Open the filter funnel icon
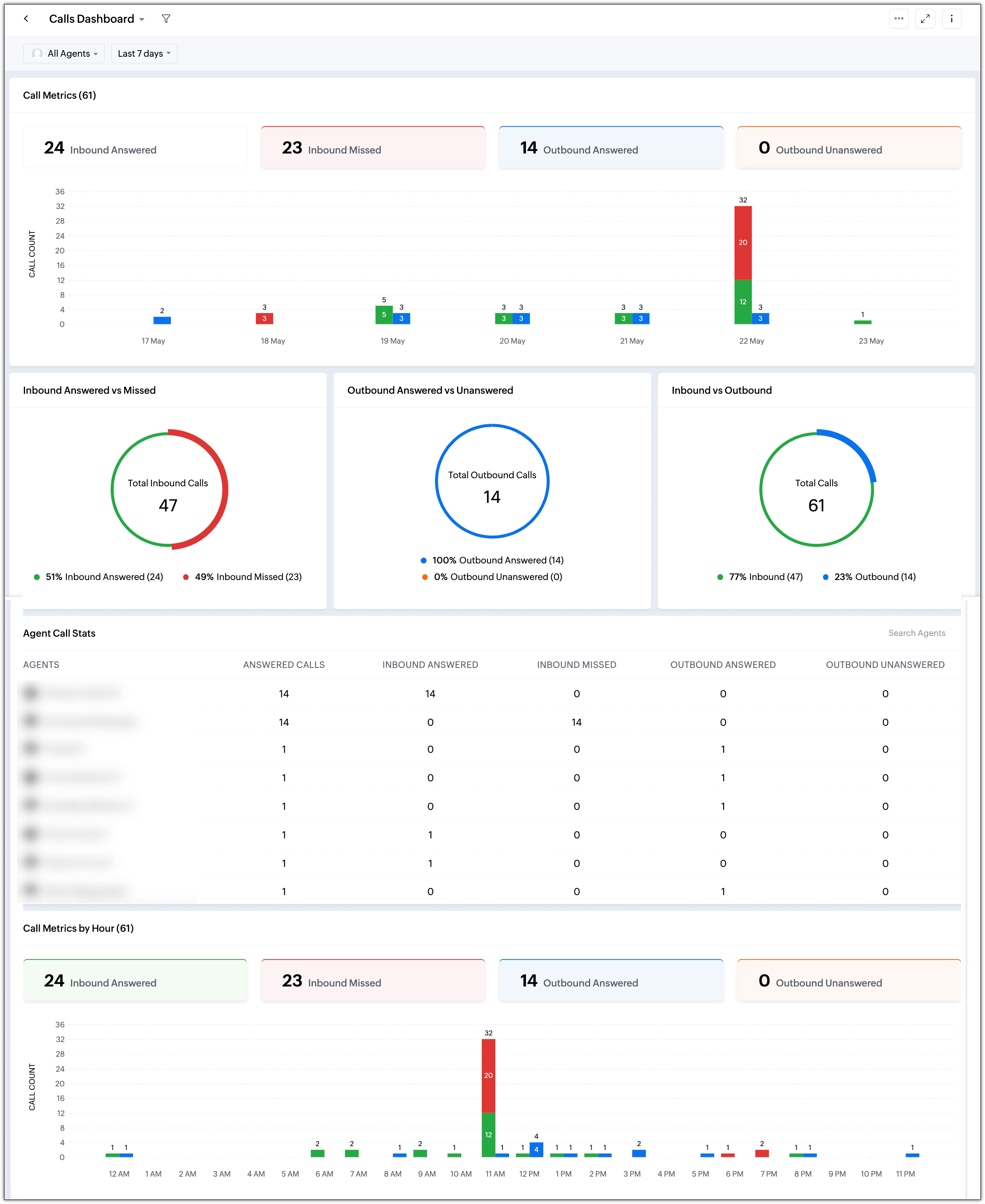Image resolution: width=985 pixels, height=1204 pixels. coord(166,19)
